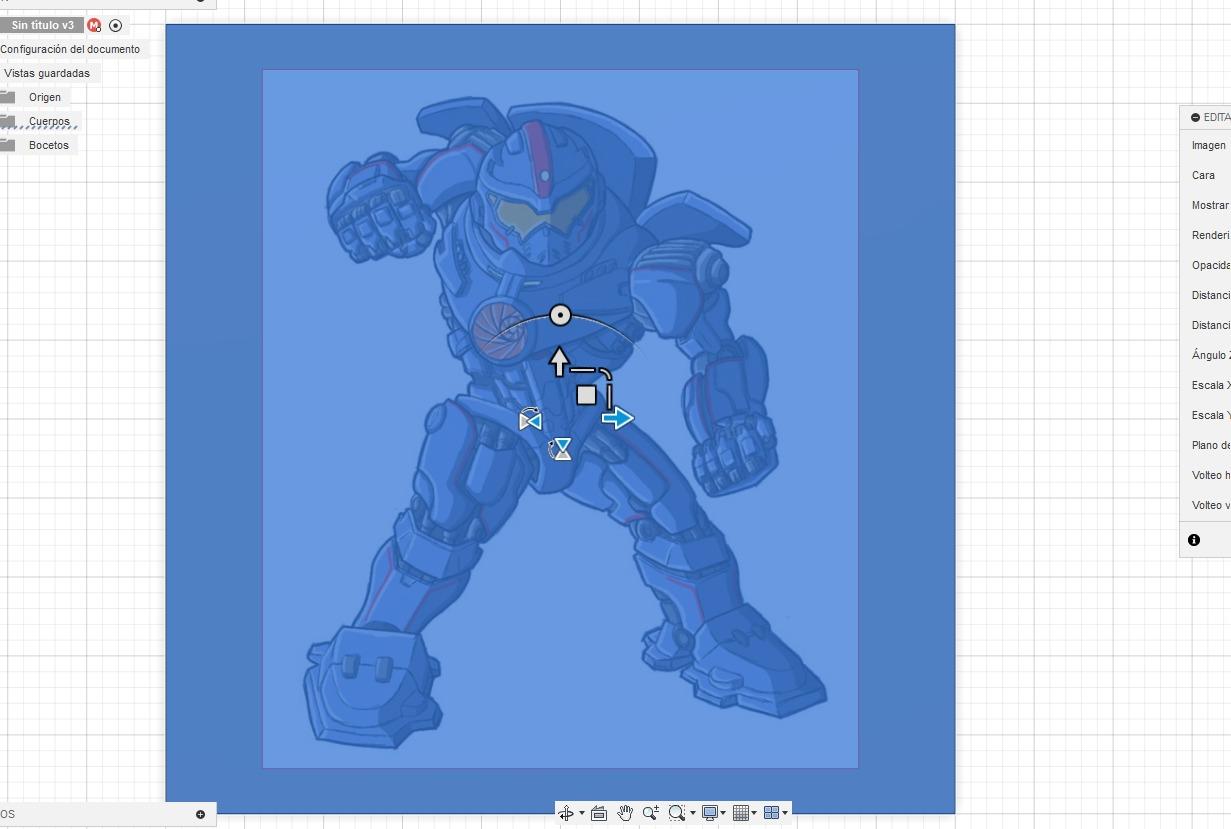Collapse the EDITA dialog header button
The image size is (1231, 829).
pos(1195,117)
